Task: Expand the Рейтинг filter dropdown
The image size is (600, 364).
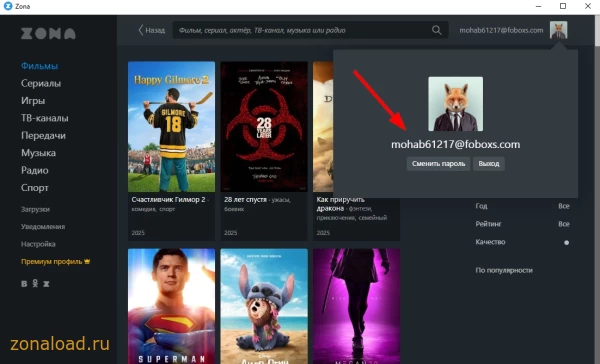Action: coord(522,224)
